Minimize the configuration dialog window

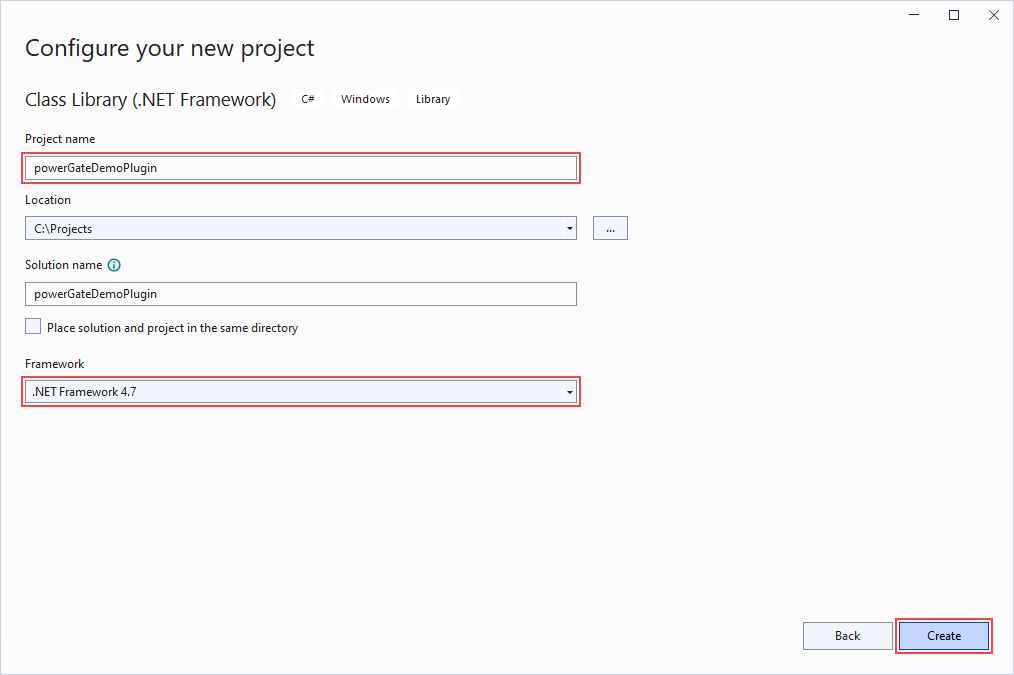tap(914, 15)
